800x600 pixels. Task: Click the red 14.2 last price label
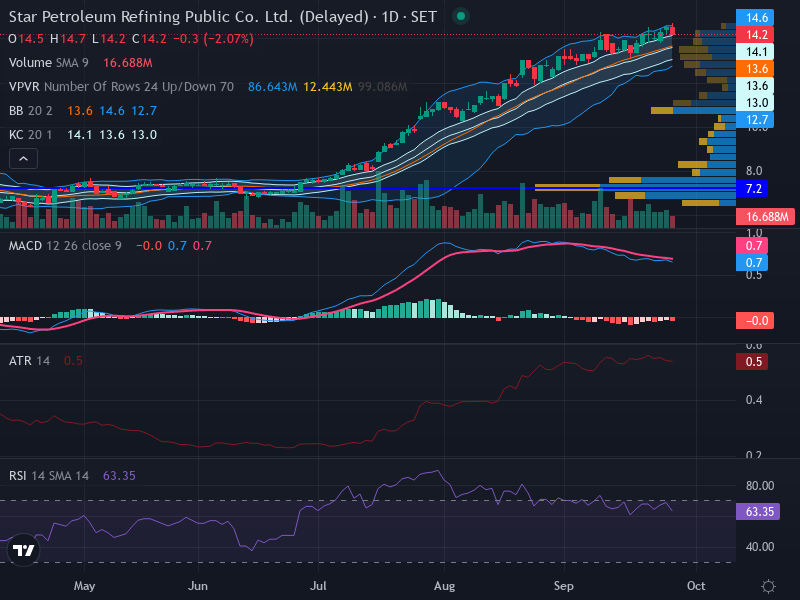point(755,35)
